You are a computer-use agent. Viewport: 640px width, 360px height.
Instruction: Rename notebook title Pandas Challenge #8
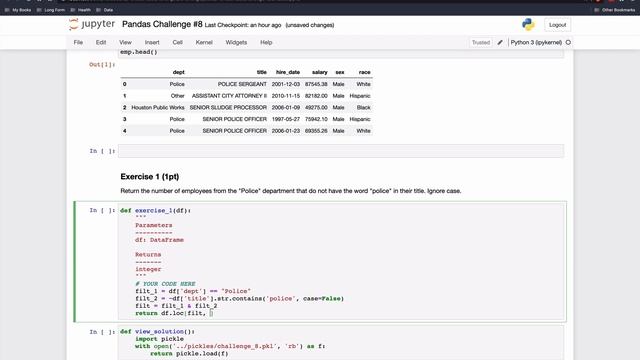tap(162, 24)
